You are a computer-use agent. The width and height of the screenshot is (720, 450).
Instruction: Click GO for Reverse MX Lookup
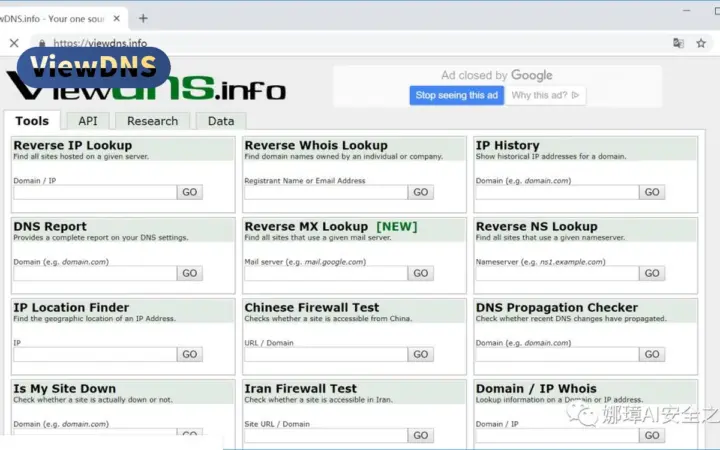click(x=421, y=273)
